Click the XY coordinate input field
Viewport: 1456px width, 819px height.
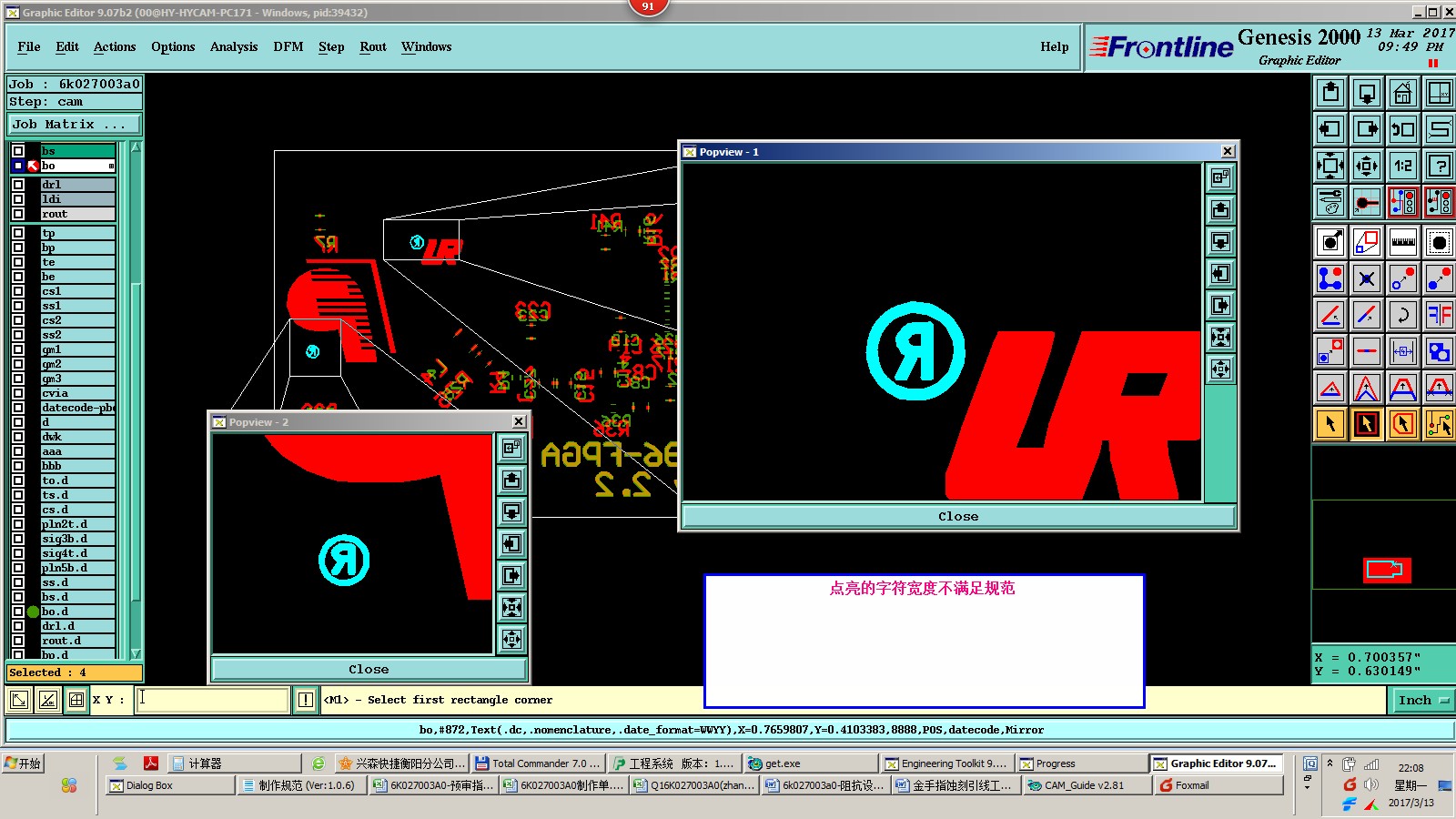212,700
